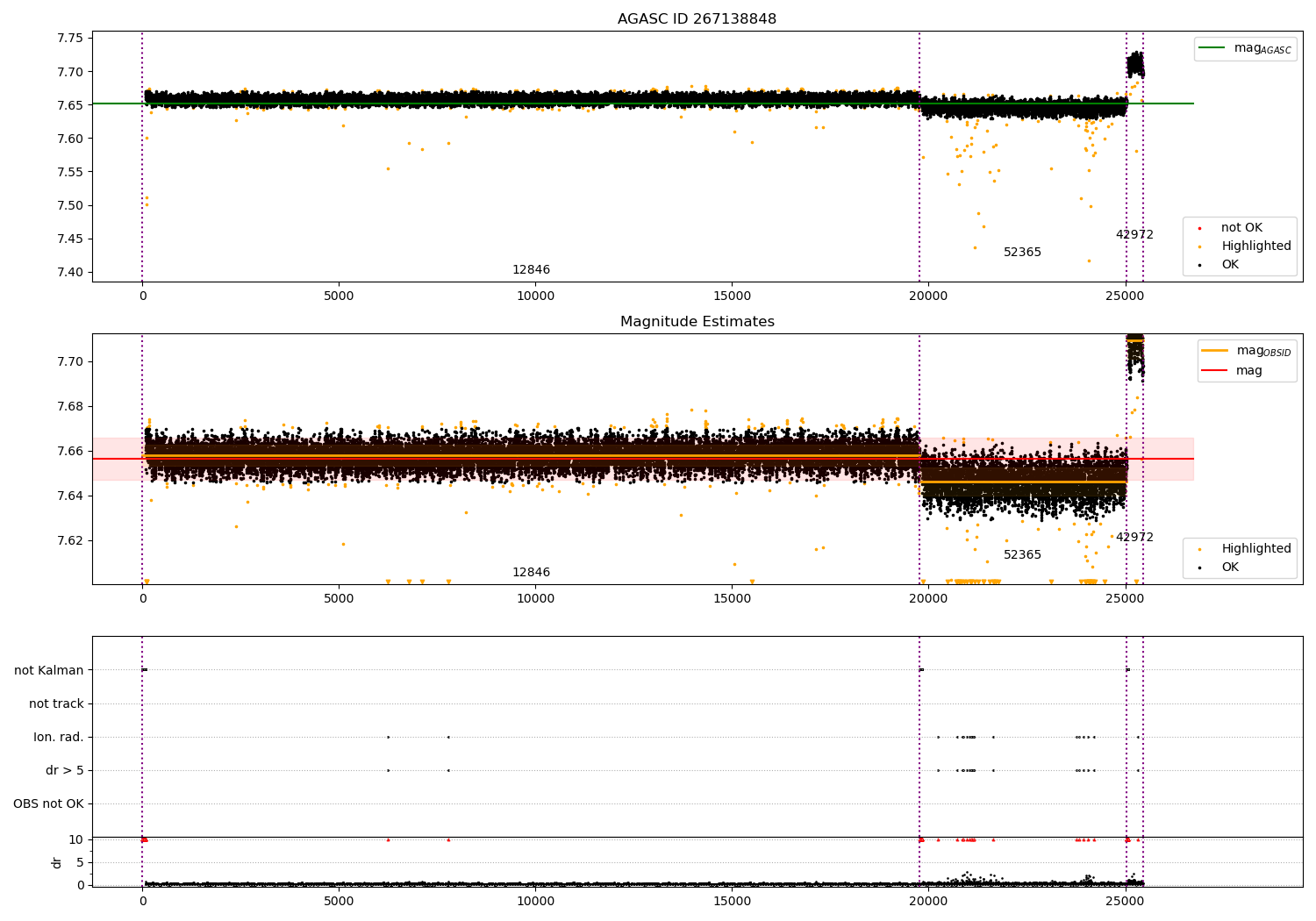Click the 7.62 y-tick in the Magnitude Estimates plot

[x=70, y=540]
